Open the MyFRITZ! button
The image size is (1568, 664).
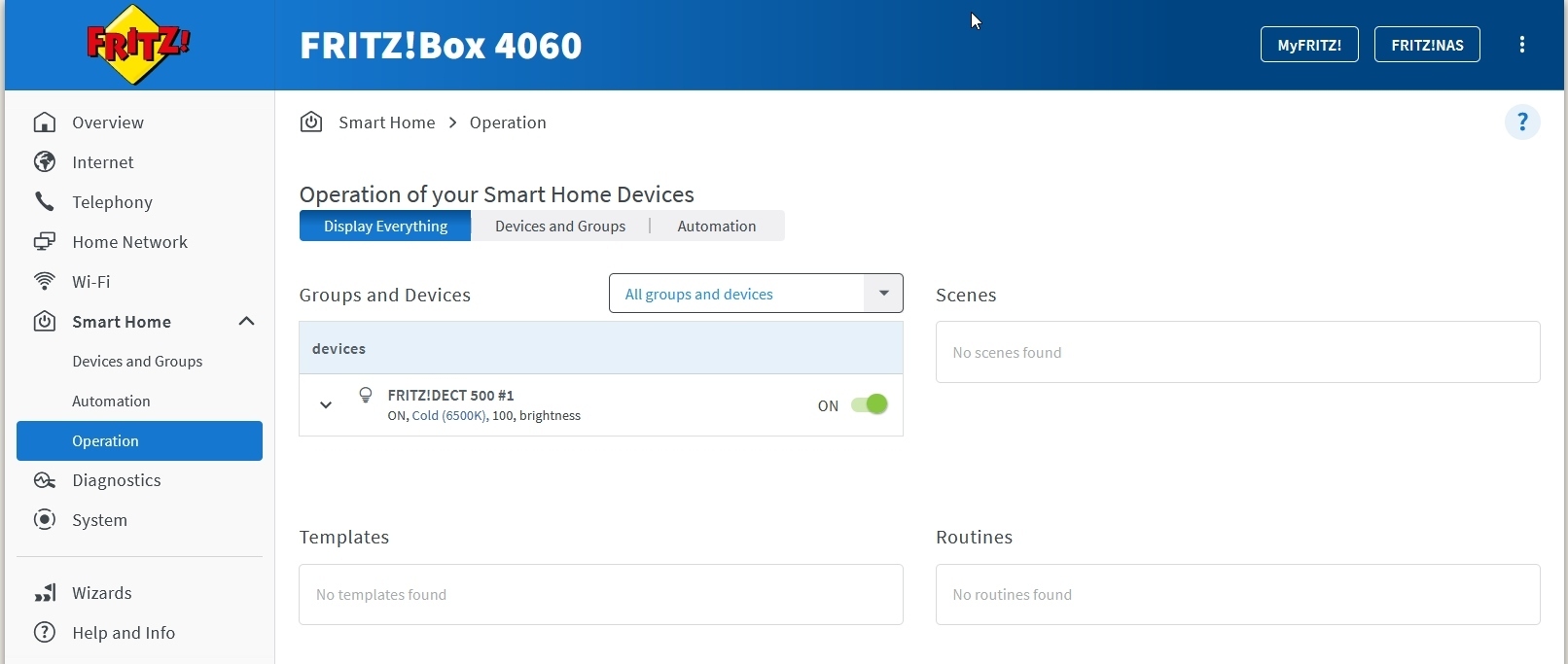pos(1309,45)
